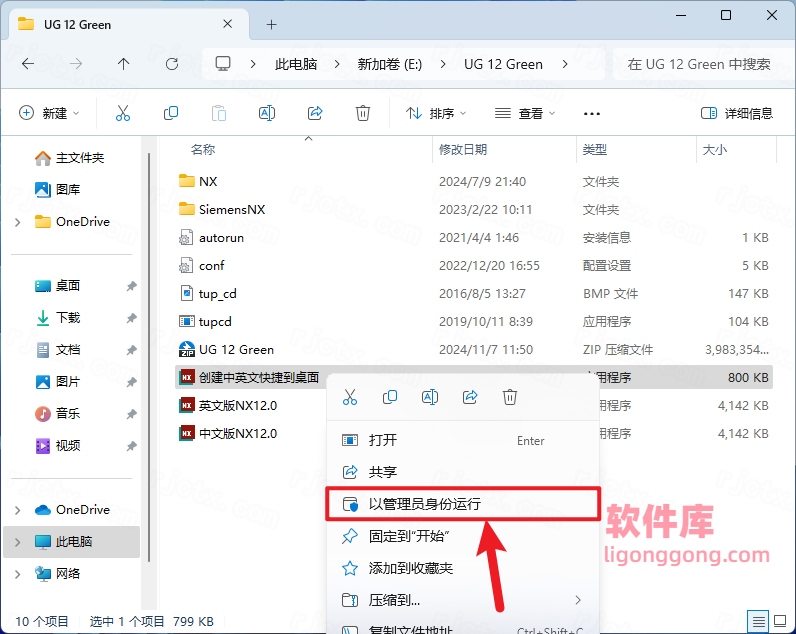Click the Delete icon in the context menu
The width and height of the screenshot is (796, 634).
[510, 397]
